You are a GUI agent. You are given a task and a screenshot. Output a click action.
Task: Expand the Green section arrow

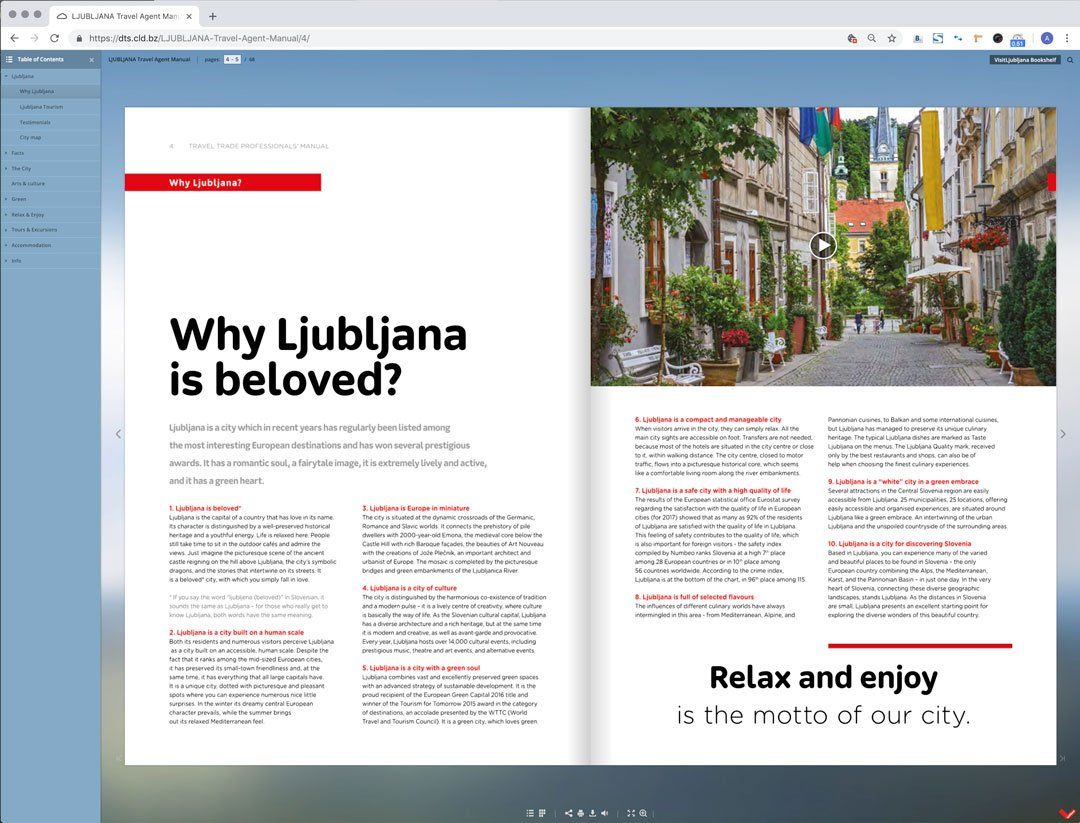[6, 199]
